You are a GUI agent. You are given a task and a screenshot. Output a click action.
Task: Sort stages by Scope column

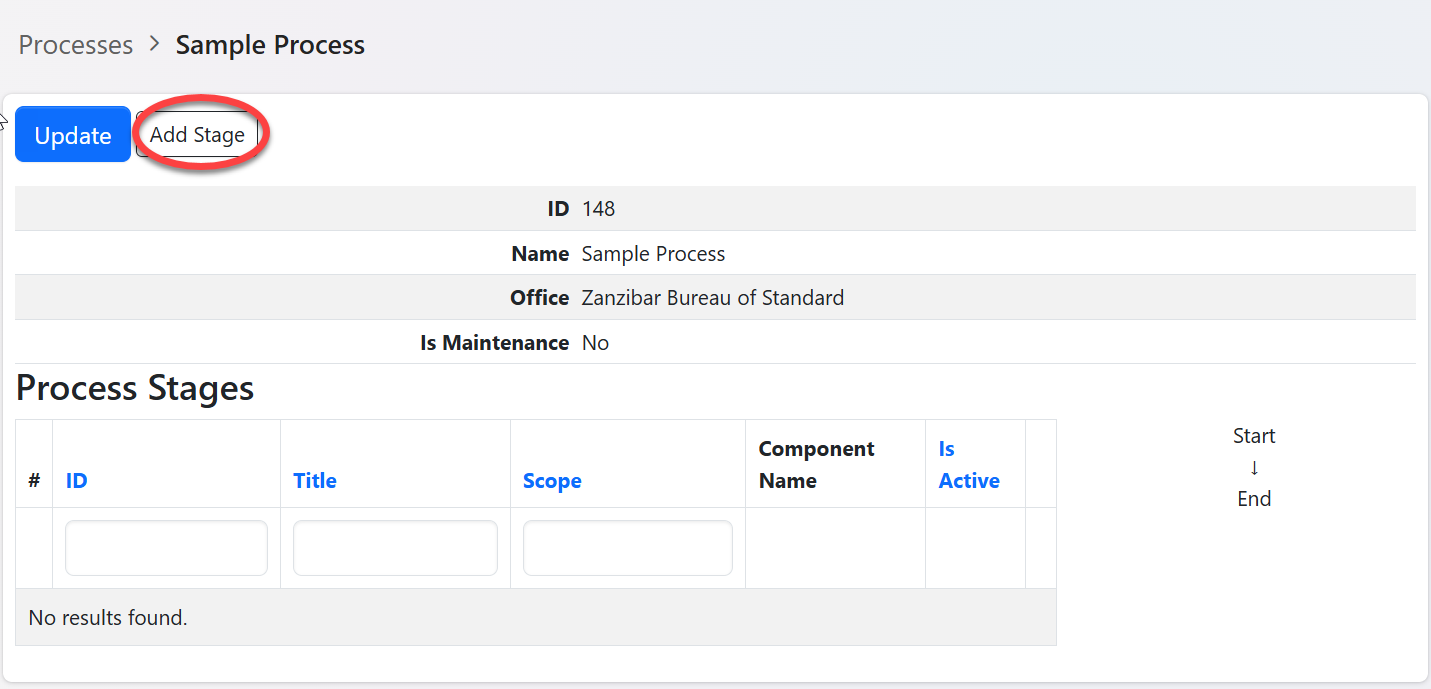pos(552,481)
